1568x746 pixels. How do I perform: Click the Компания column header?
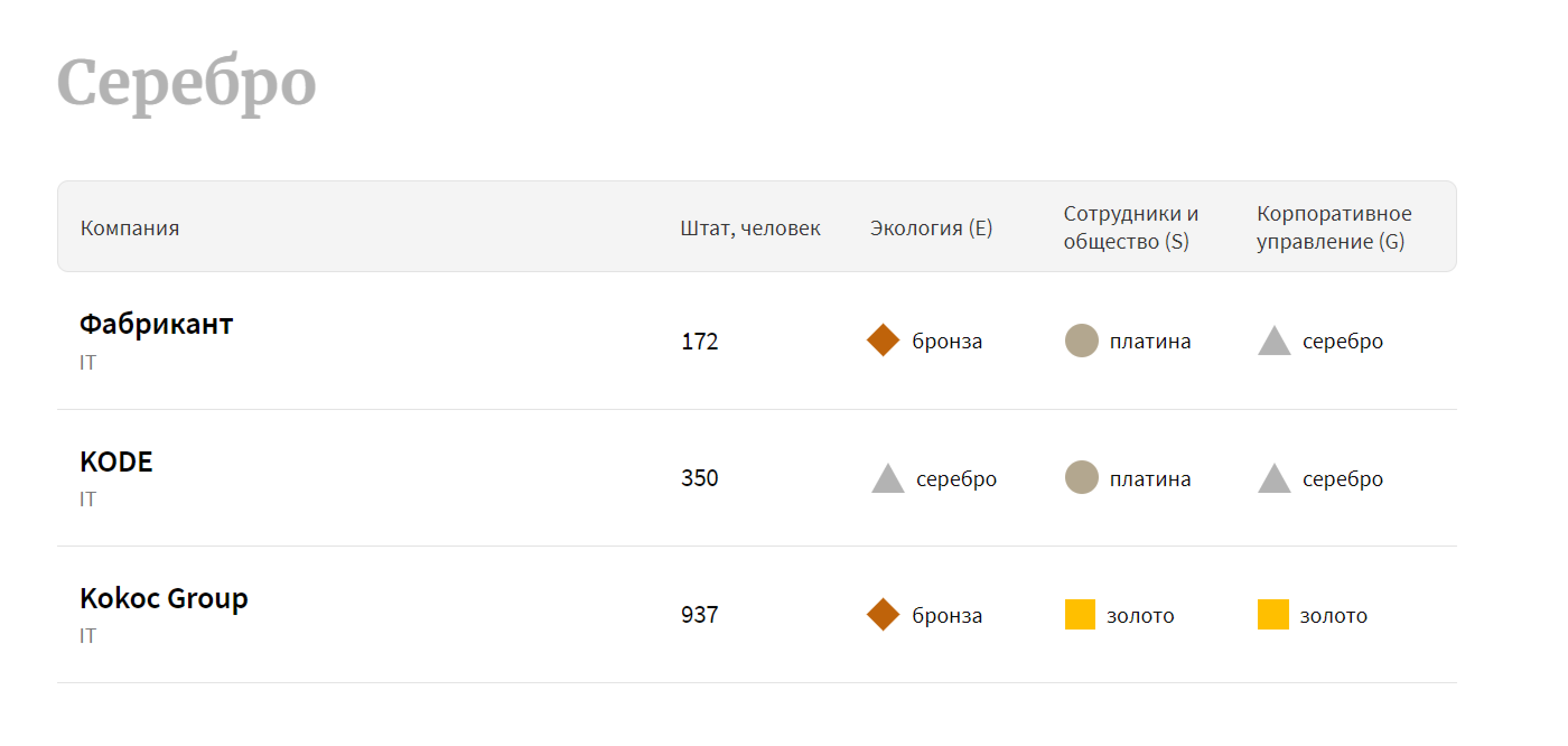pyautogui.click(x=130, y=228)
